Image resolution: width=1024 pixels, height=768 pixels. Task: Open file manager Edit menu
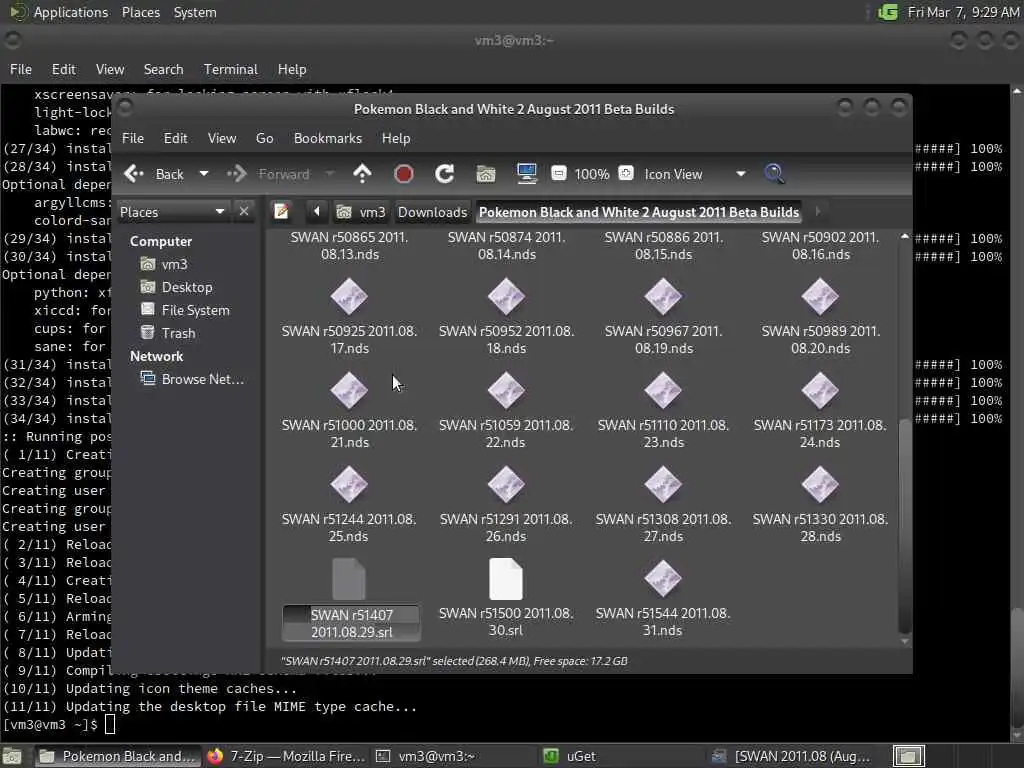click(x=175, y=138)
